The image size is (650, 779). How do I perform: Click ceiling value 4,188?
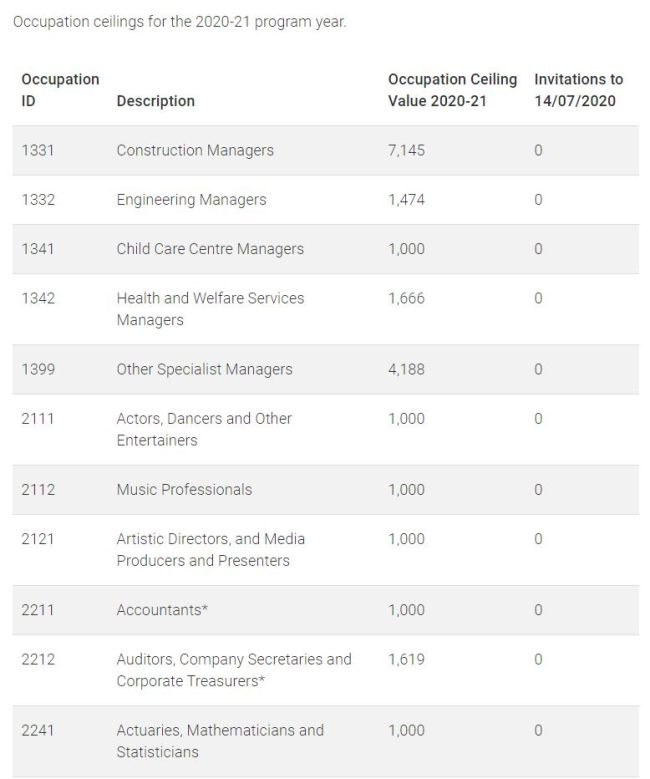coord(406,369)
